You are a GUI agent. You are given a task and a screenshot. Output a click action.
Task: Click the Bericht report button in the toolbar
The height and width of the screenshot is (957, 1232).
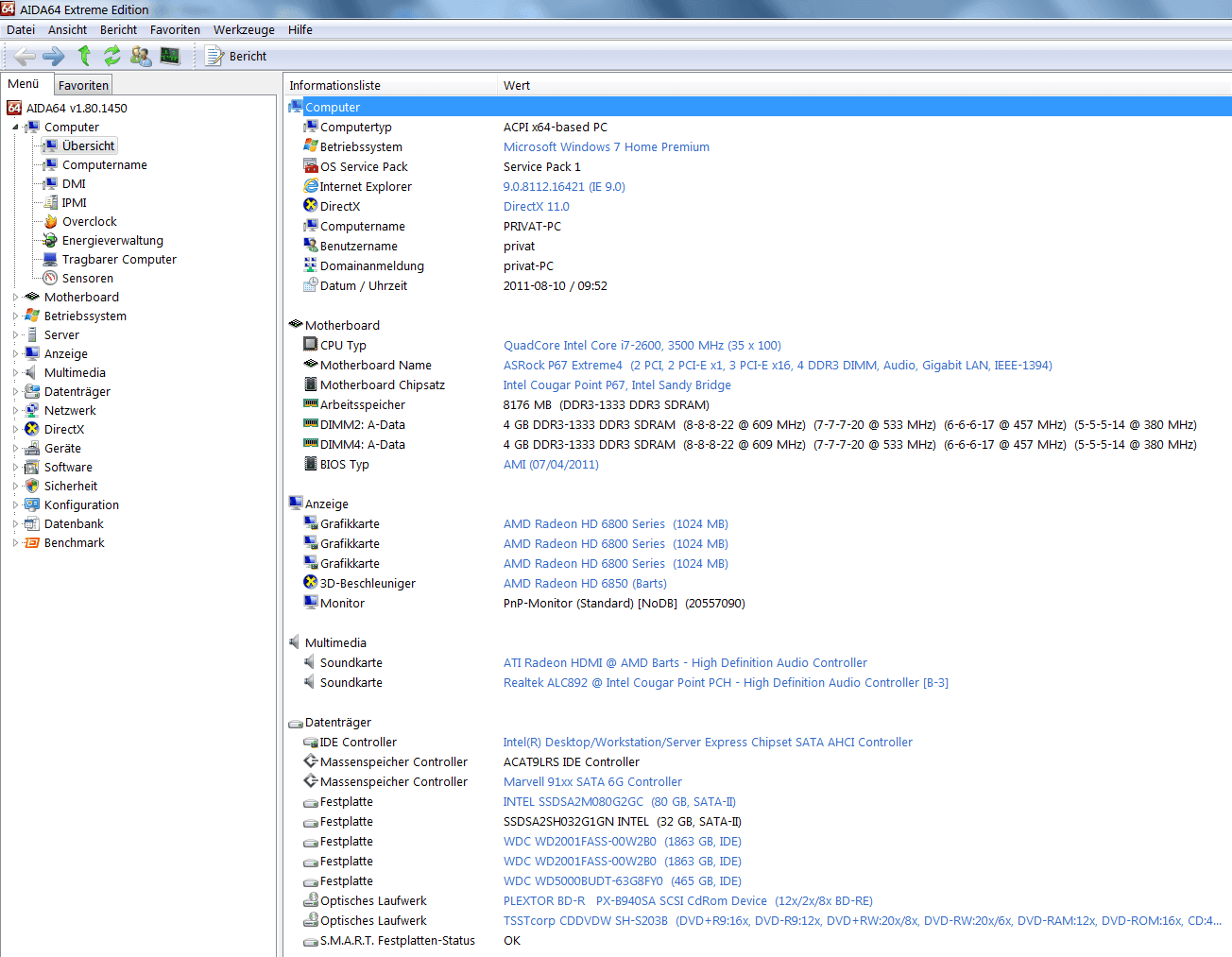coord(237,57)
